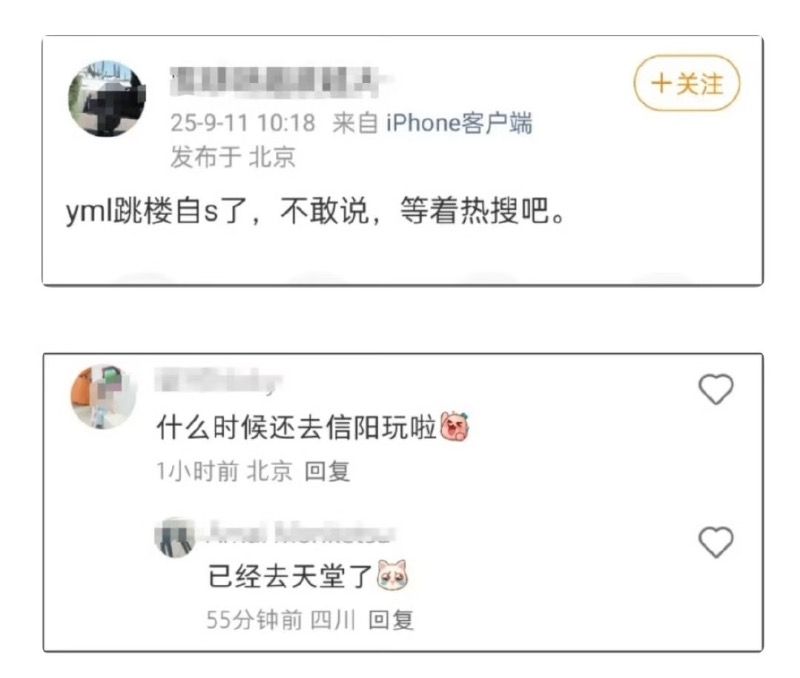Tap the 55分钟前 四川 reply timestamp
This screenshot has width=800, height=678.
coord(281,620)
